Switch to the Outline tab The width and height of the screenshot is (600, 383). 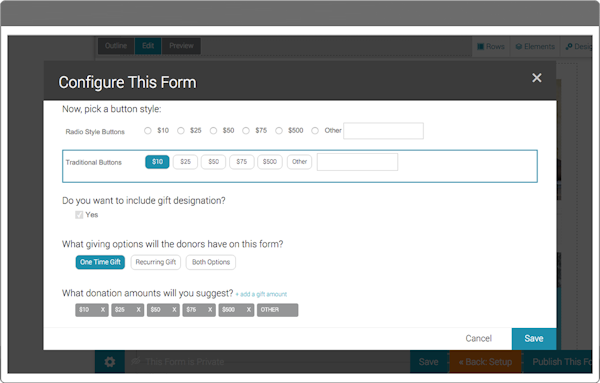tap(116, 46)
